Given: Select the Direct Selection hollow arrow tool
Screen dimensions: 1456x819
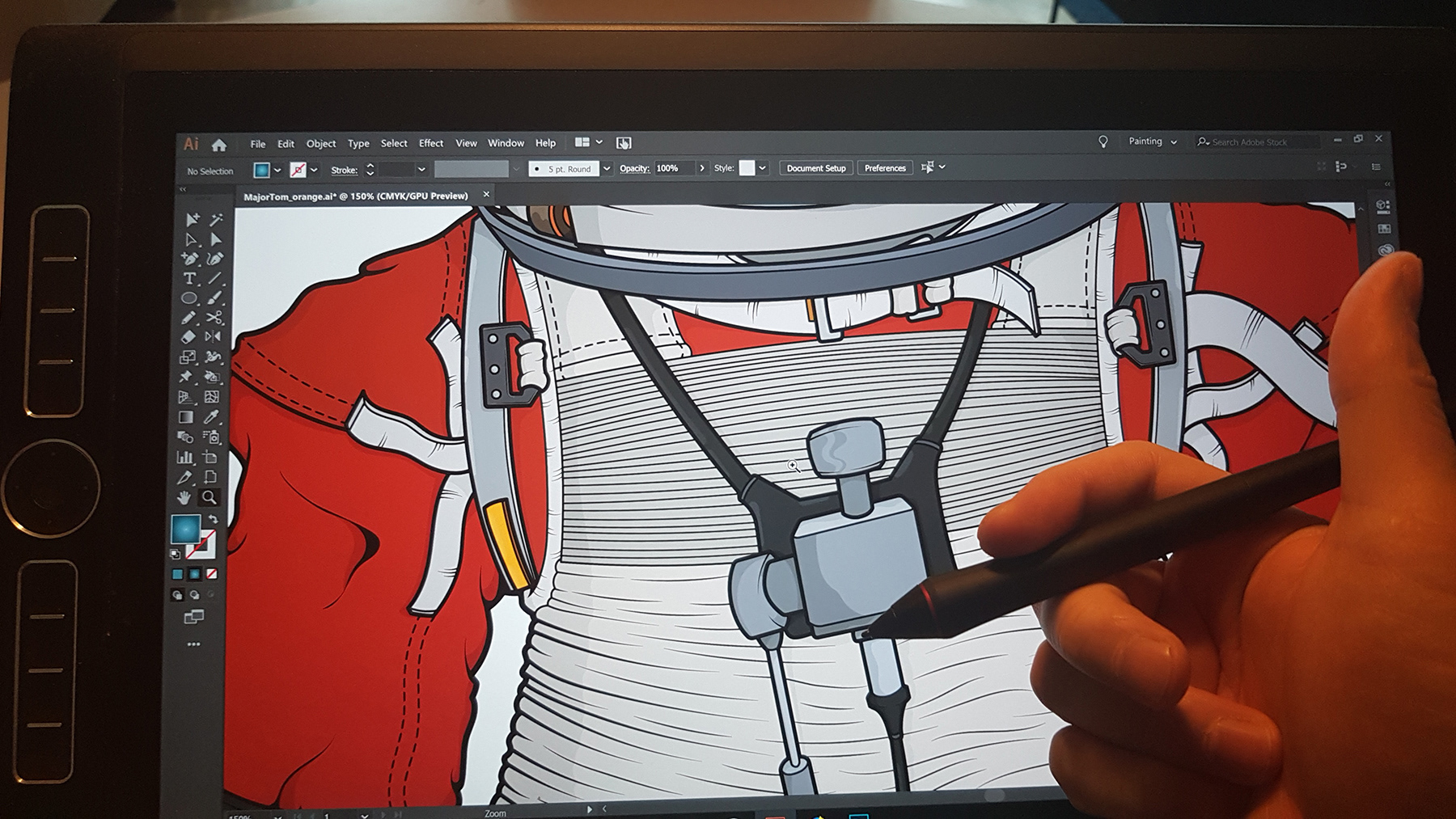Looking at the screenshot, I should pos(192,239).
